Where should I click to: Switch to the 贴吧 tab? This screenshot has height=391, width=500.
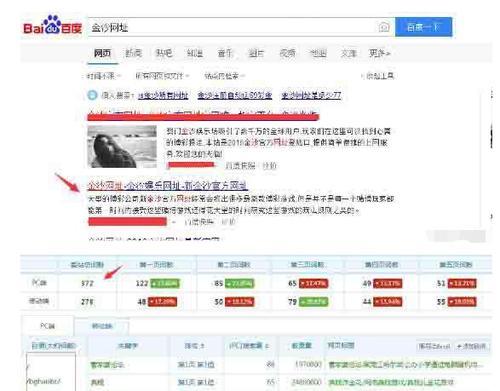164,53
